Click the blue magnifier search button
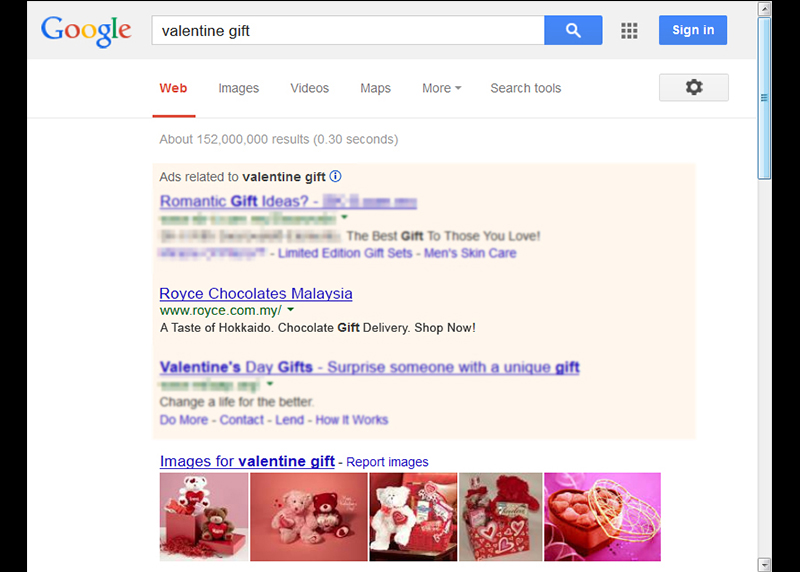The height and width of the screenshot is (572, 800). tap(573, 30)
